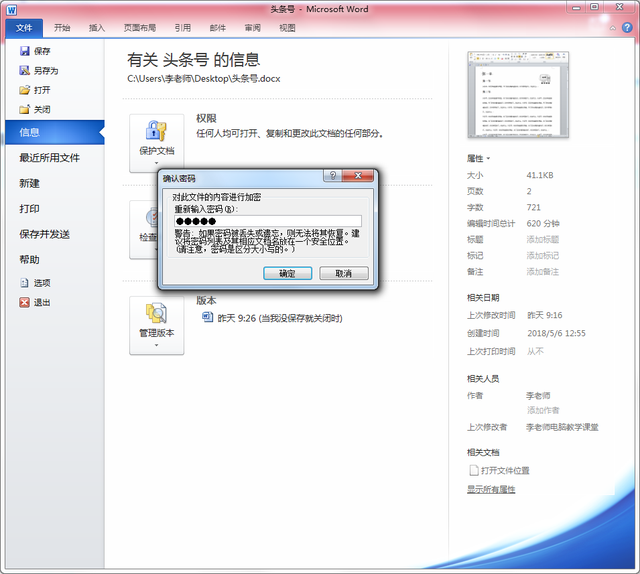The image size is (640, 574).
Task: Open the File tab
Action: pos(24,28)
